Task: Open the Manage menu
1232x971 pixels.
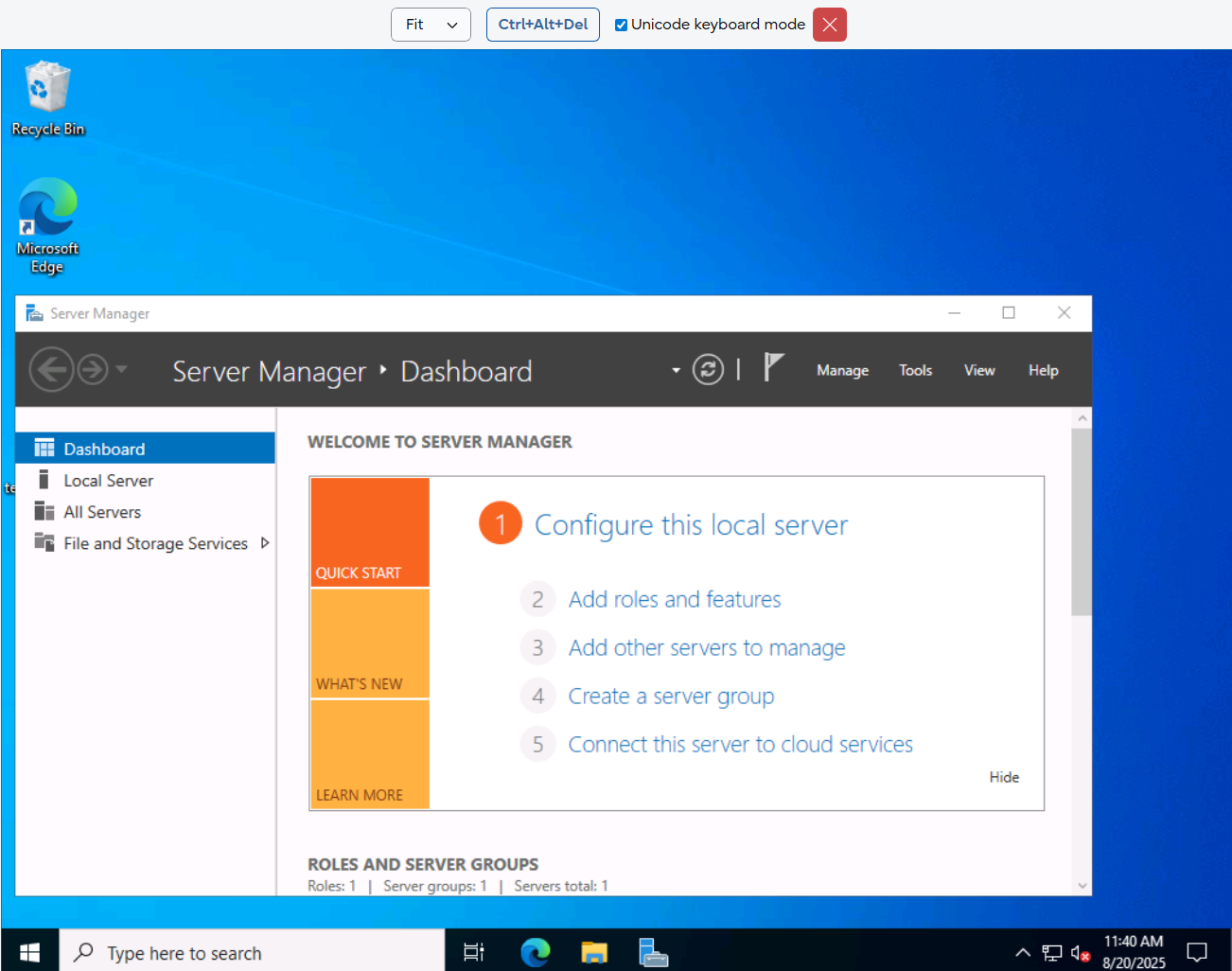Action: pos(841,371)
